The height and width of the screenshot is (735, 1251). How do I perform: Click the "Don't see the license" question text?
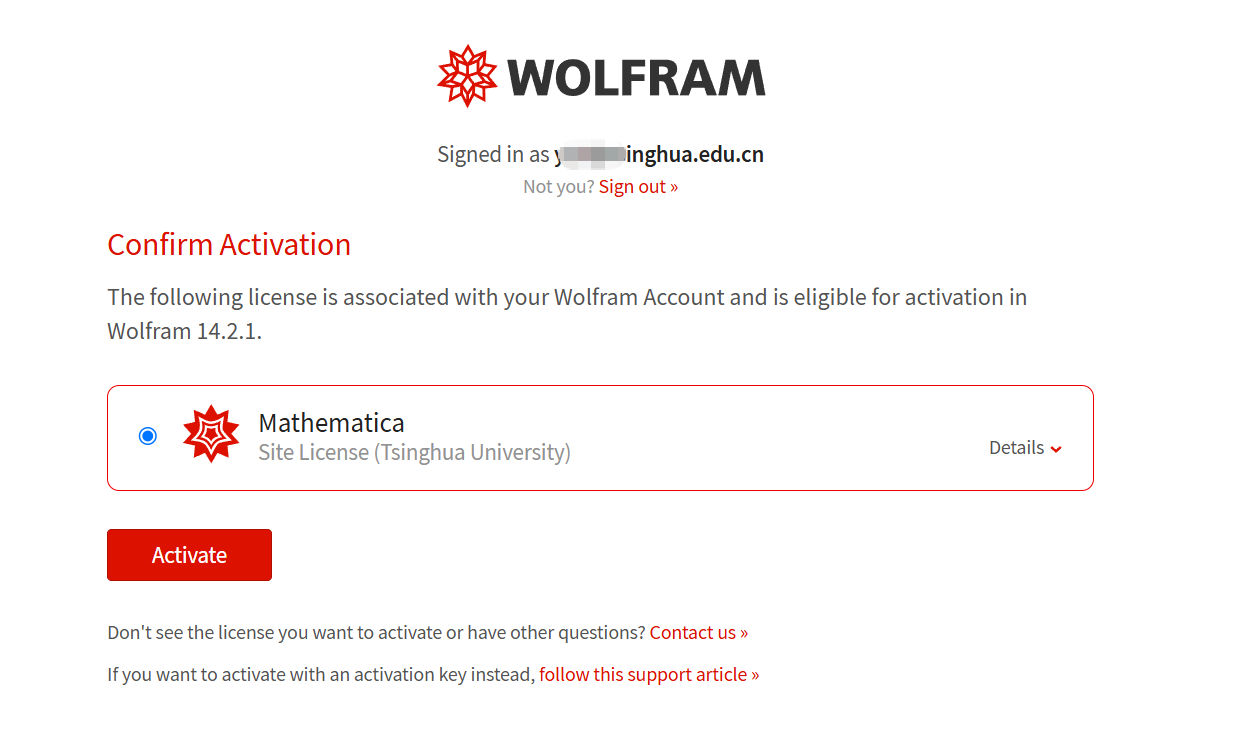376,633
